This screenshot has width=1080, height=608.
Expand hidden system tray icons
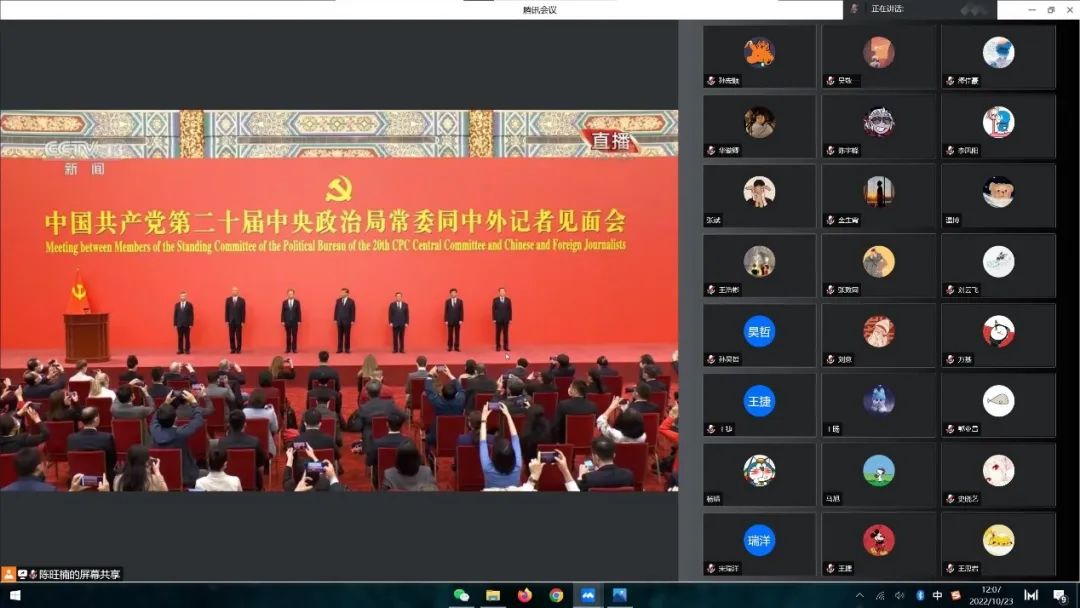[859, 595]
